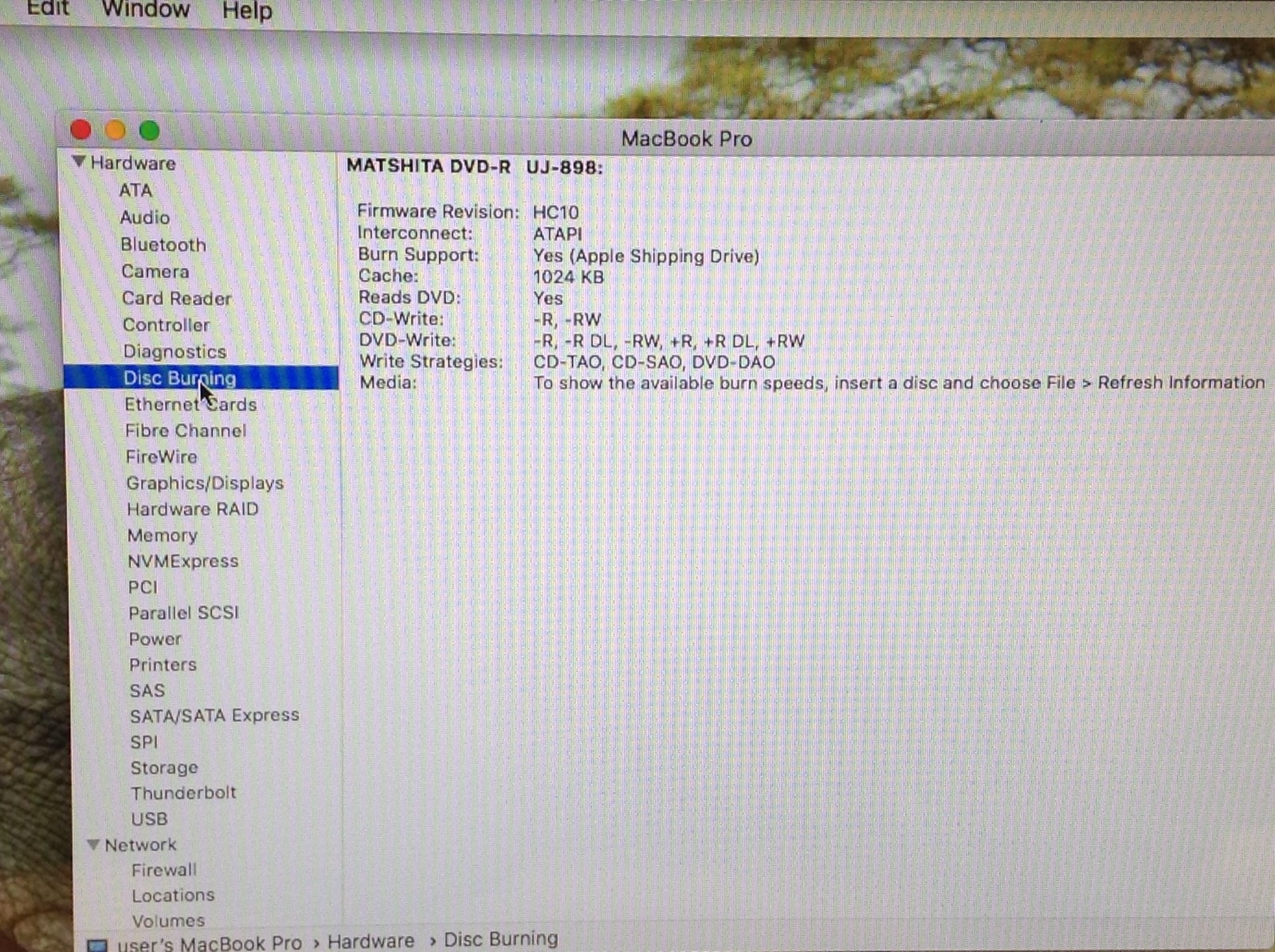Select the Disc Burning sidebar item
The height and width of the screenshot is (952, 1275).
click(x=201, y=378)
